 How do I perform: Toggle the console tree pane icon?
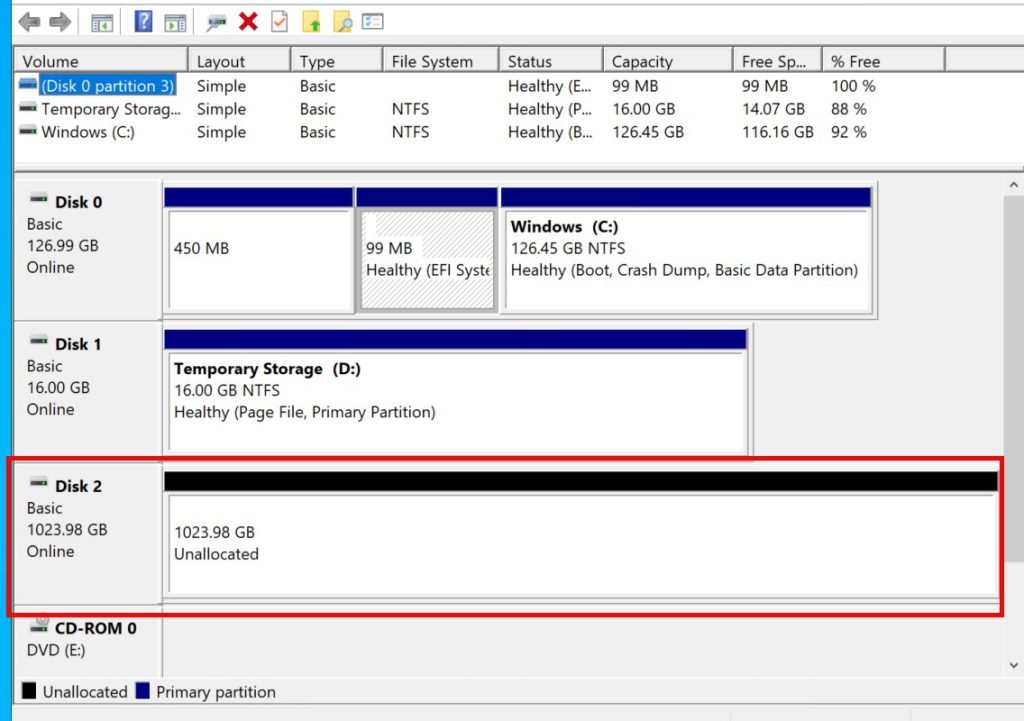(x=101, y=23)
